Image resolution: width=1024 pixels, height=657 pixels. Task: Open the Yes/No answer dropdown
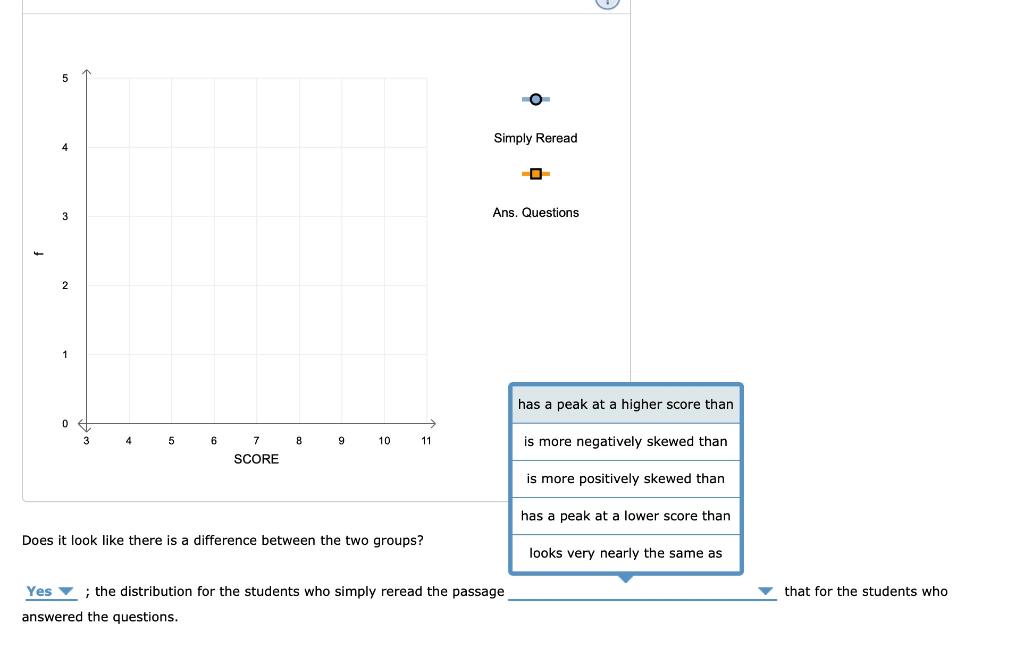52,591
